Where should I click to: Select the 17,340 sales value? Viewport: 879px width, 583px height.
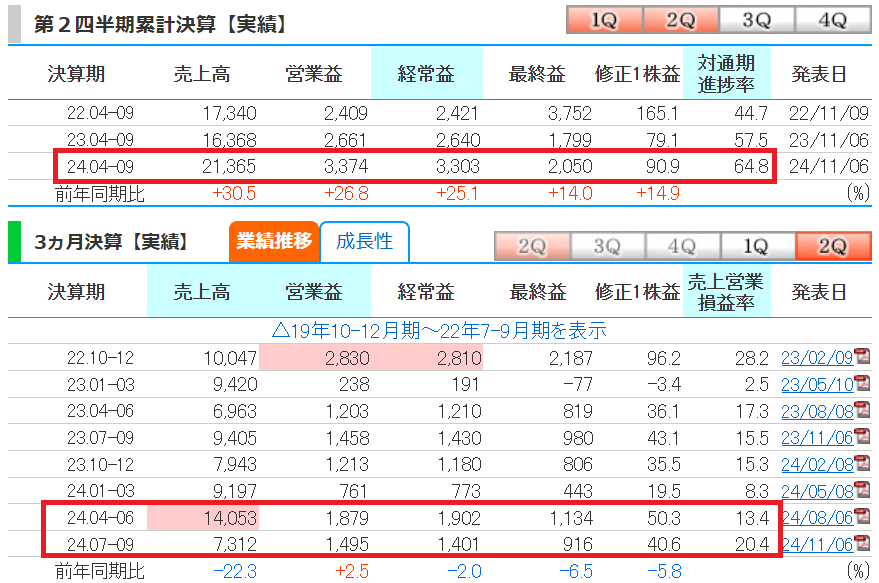point(229,113)
